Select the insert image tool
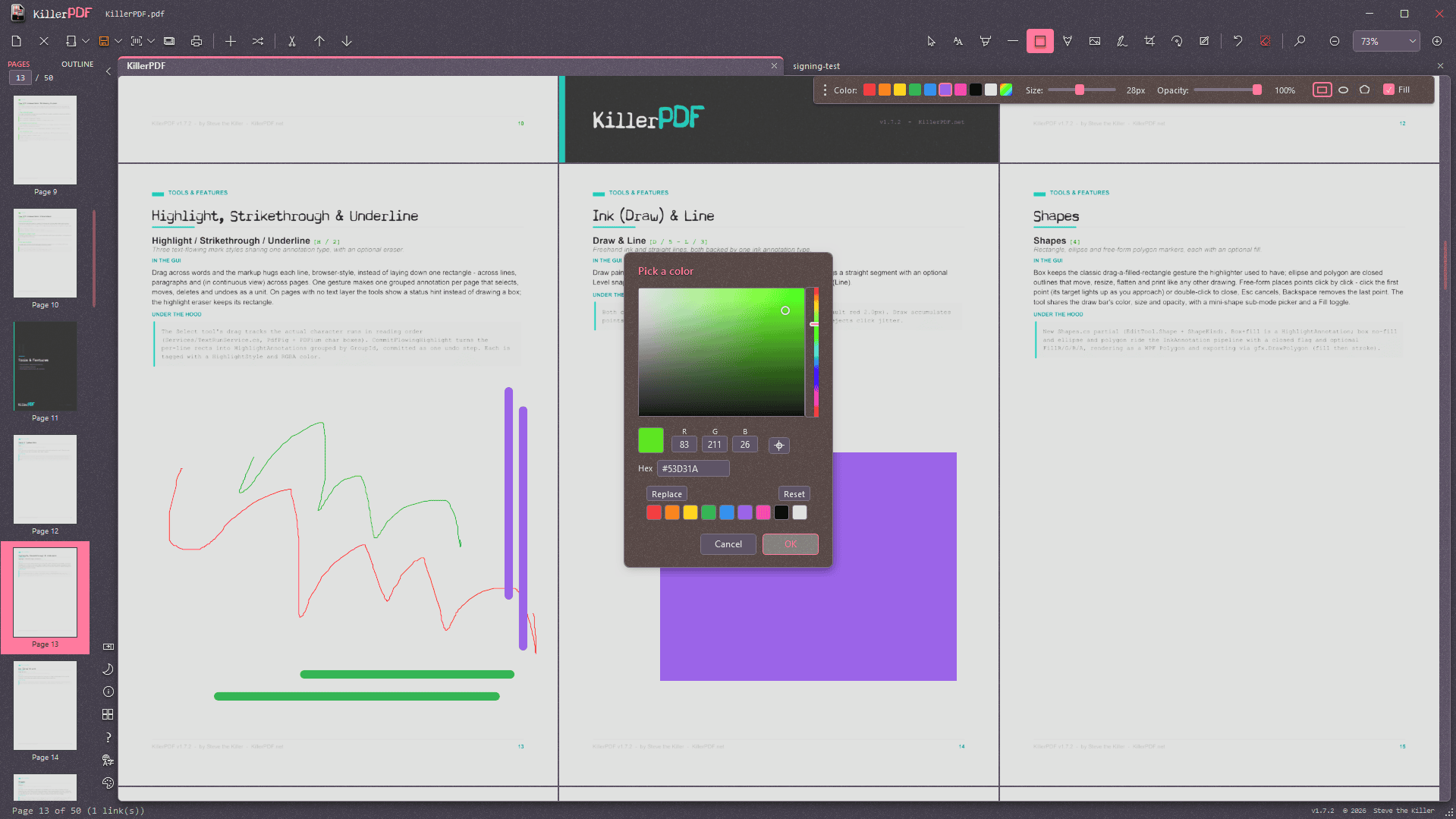The width and height of the screenshot is (1456, 819). (1095, 41)
